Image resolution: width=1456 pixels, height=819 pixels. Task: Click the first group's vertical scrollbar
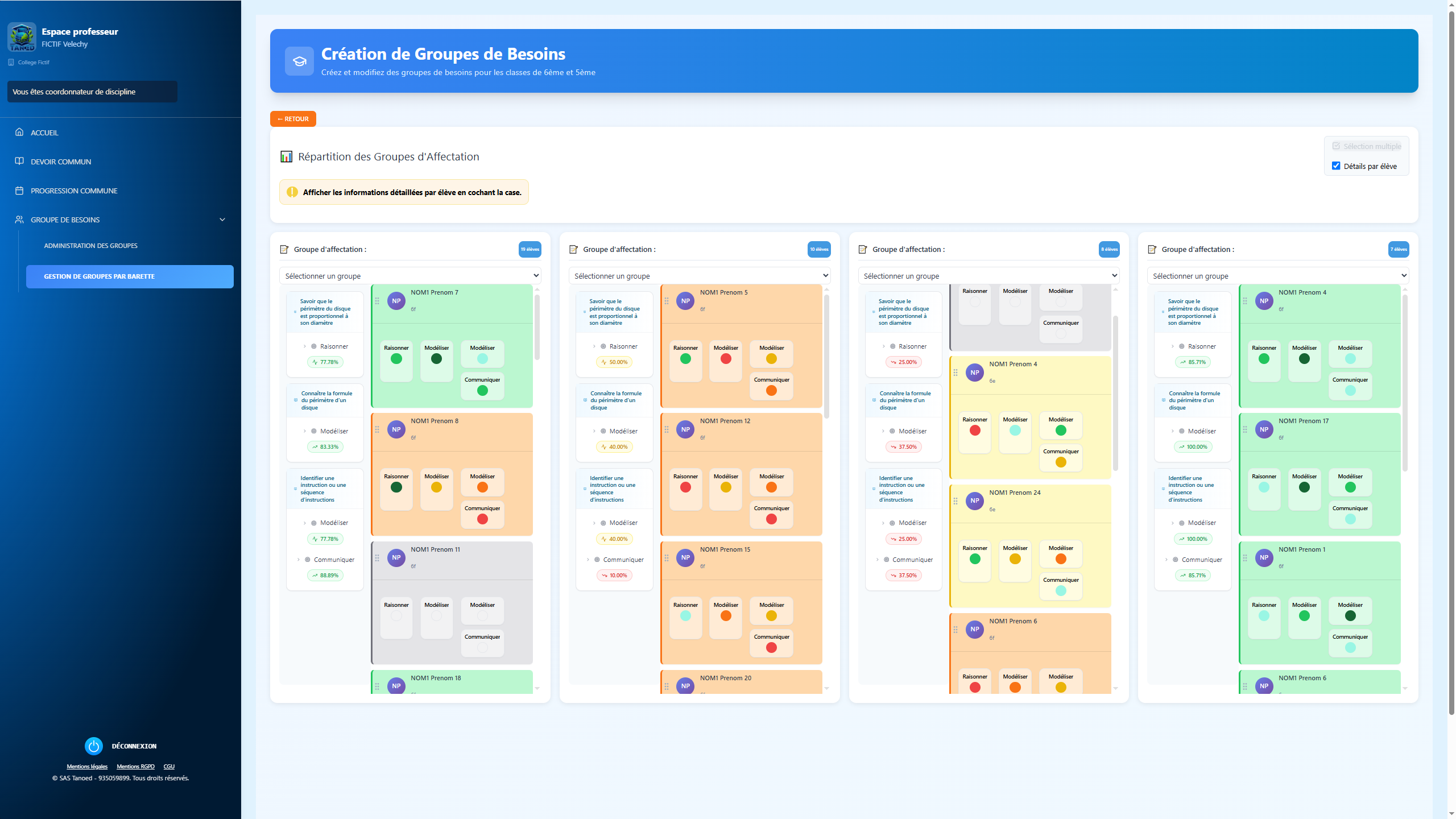coord(537,327)
